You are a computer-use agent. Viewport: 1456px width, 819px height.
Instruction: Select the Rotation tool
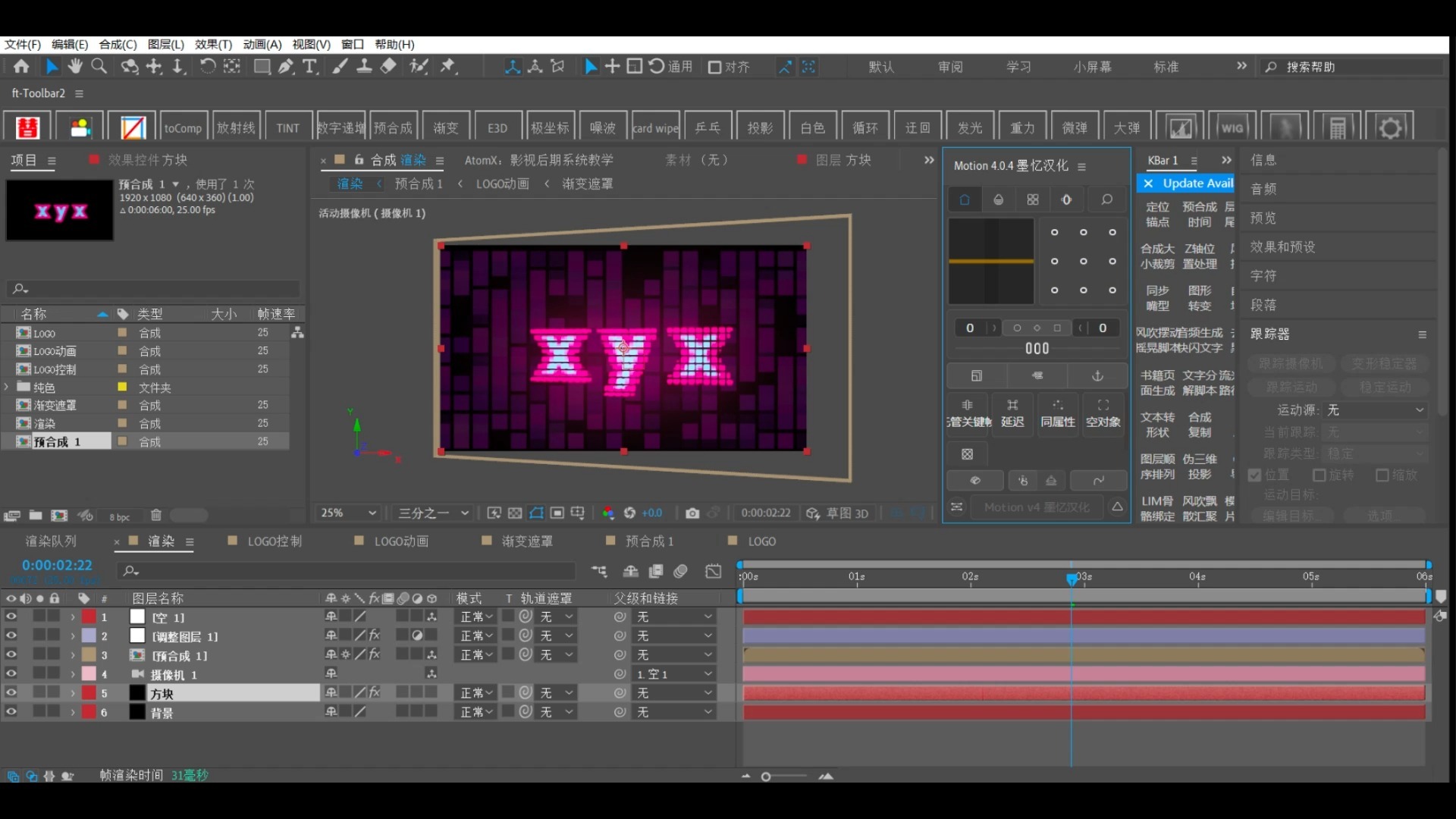(x=207, y=67)
